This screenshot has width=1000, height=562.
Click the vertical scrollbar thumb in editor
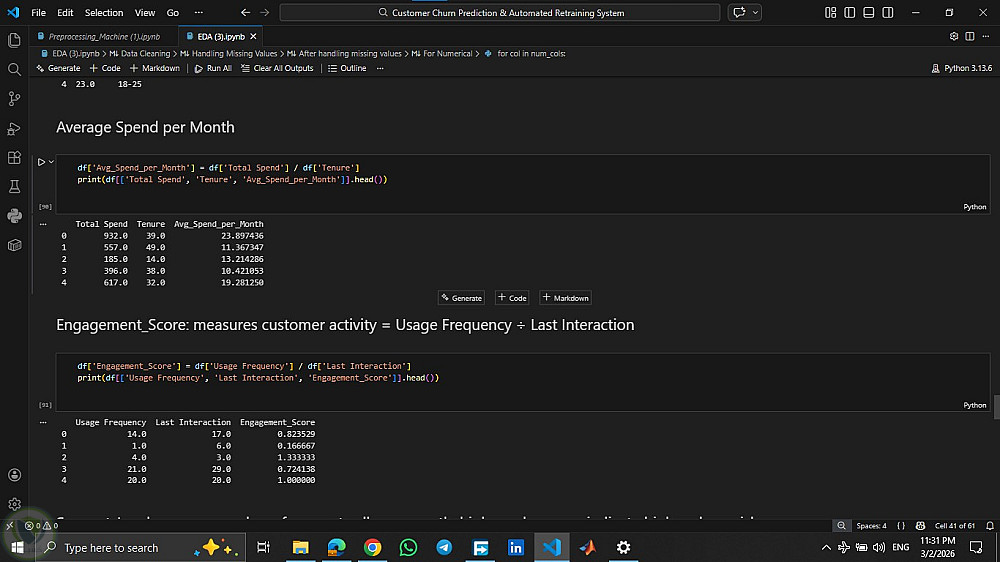(x=995, y=407)
